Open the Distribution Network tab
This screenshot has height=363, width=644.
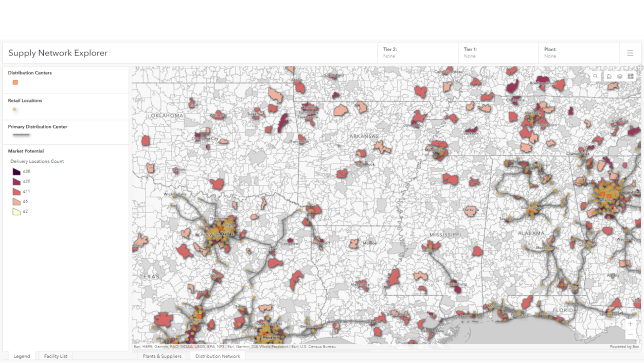pyautogui.click(x=218, y=356)
